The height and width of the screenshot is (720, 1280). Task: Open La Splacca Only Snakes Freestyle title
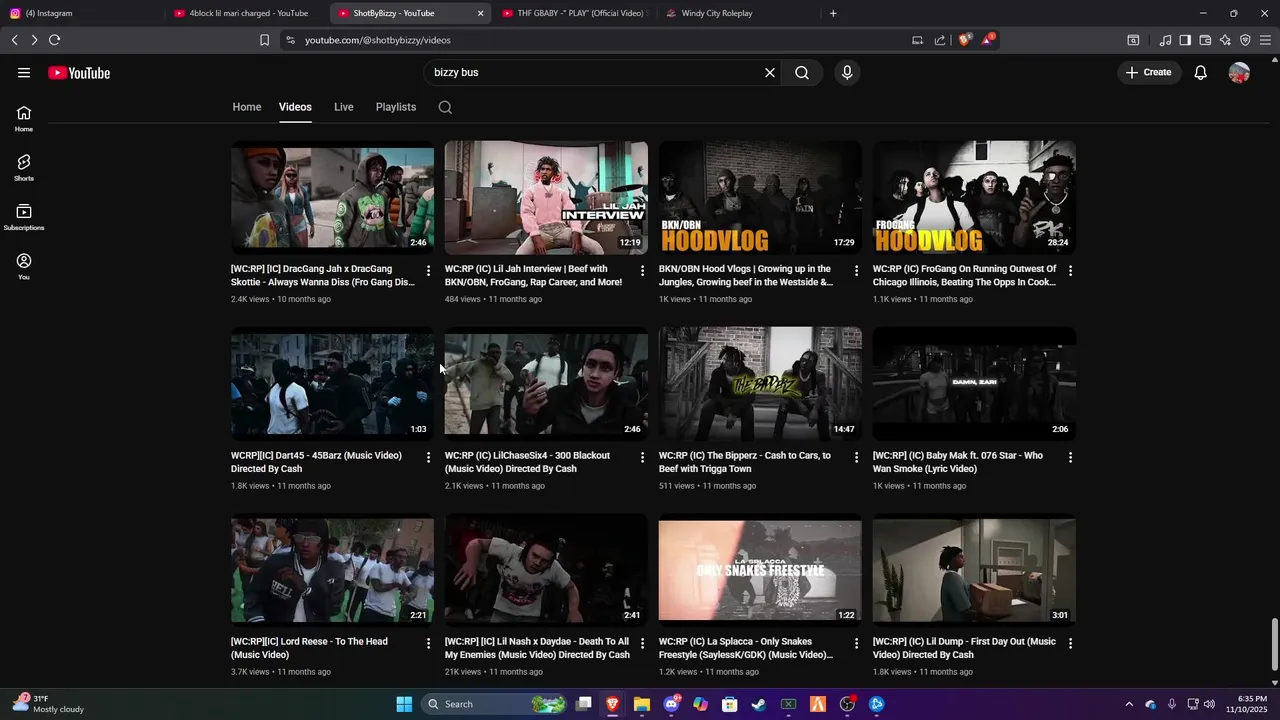[x=746, y=648]
